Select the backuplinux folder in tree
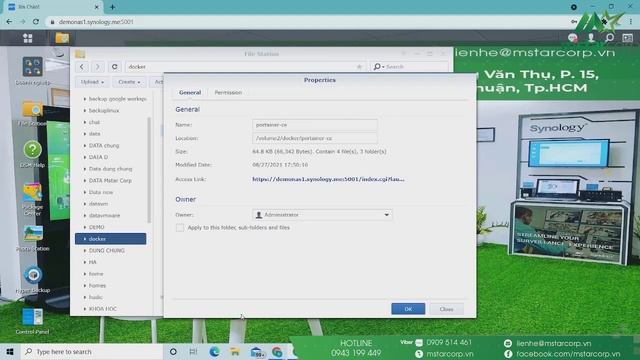 point(104,111)
